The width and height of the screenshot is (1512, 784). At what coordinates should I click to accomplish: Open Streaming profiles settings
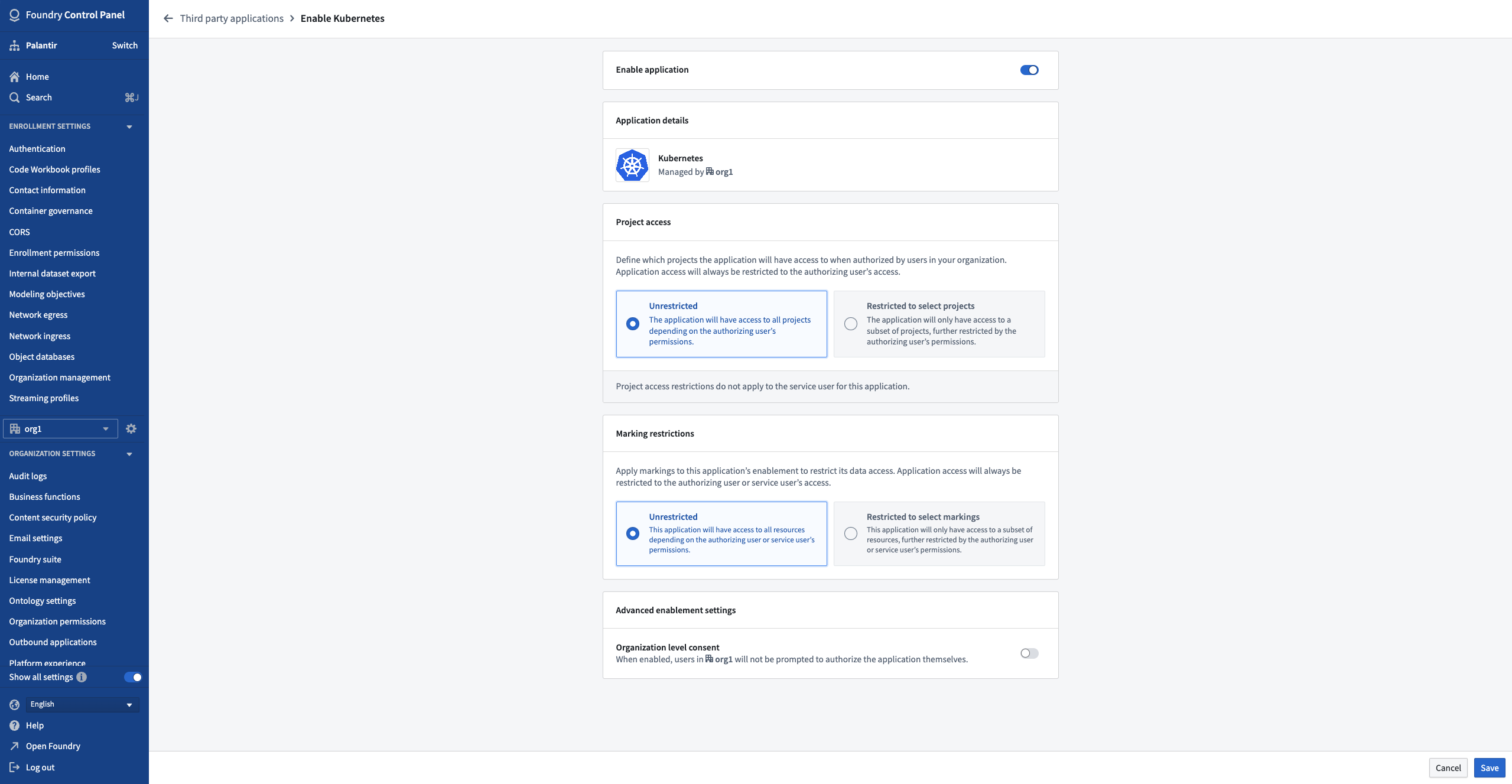click(x=44, y=398)
